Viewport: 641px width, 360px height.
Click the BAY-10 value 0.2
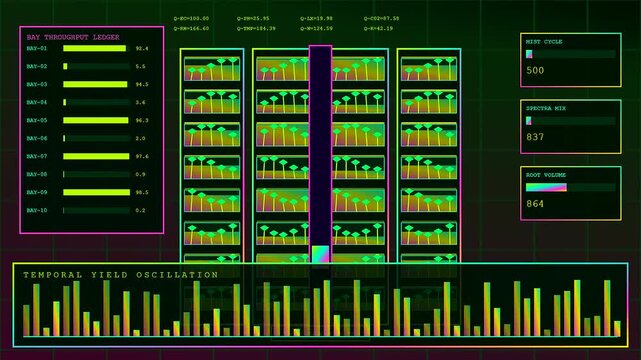(x=140, y=210)
